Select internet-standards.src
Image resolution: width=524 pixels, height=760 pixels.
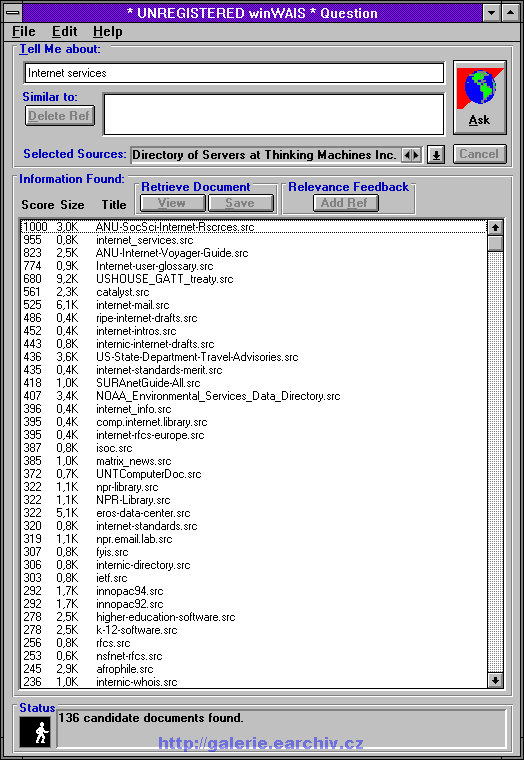coord(254,526)
